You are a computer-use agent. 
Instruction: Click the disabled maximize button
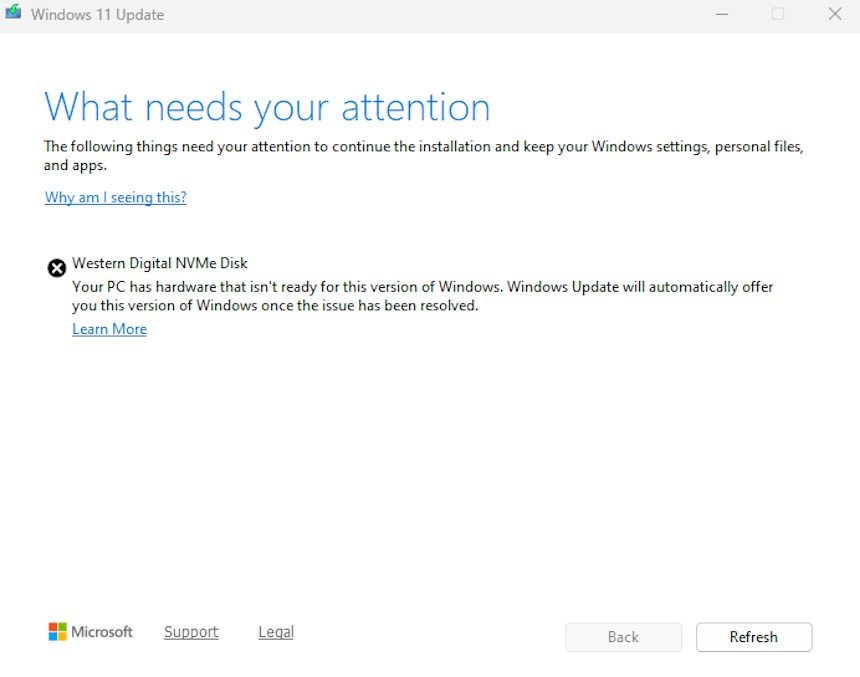tap(778, 14)
